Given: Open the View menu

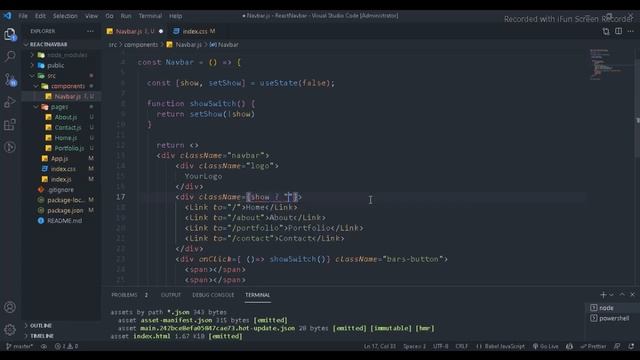Looking at the screenshot, I should click(91, 16).
